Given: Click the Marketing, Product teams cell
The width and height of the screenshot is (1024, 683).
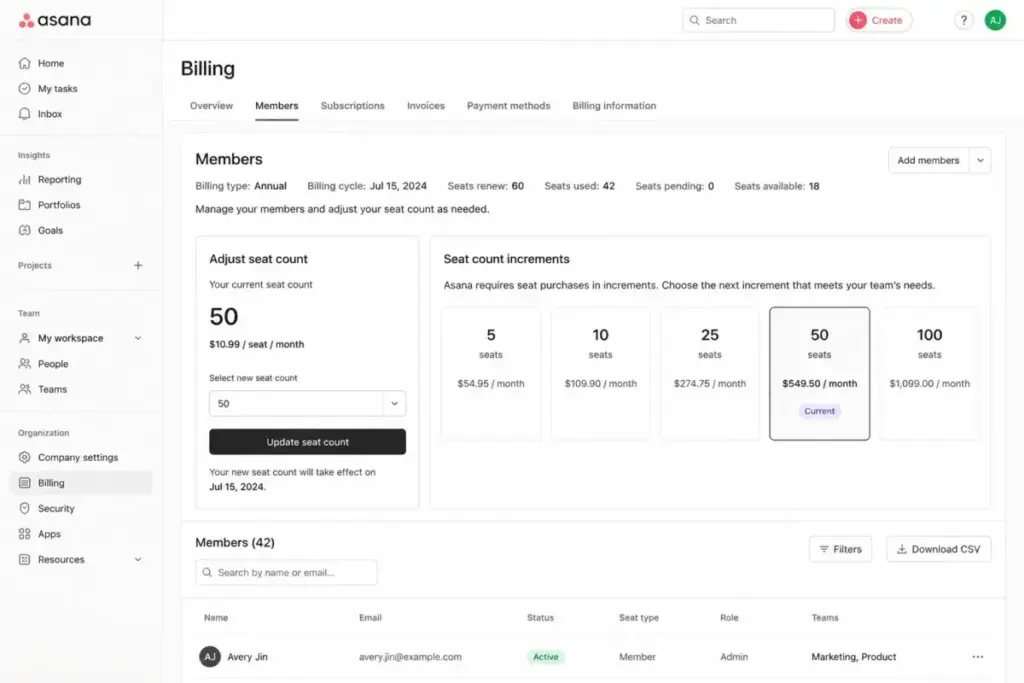Looking at the screenshot, I should (x=854, y=657).
